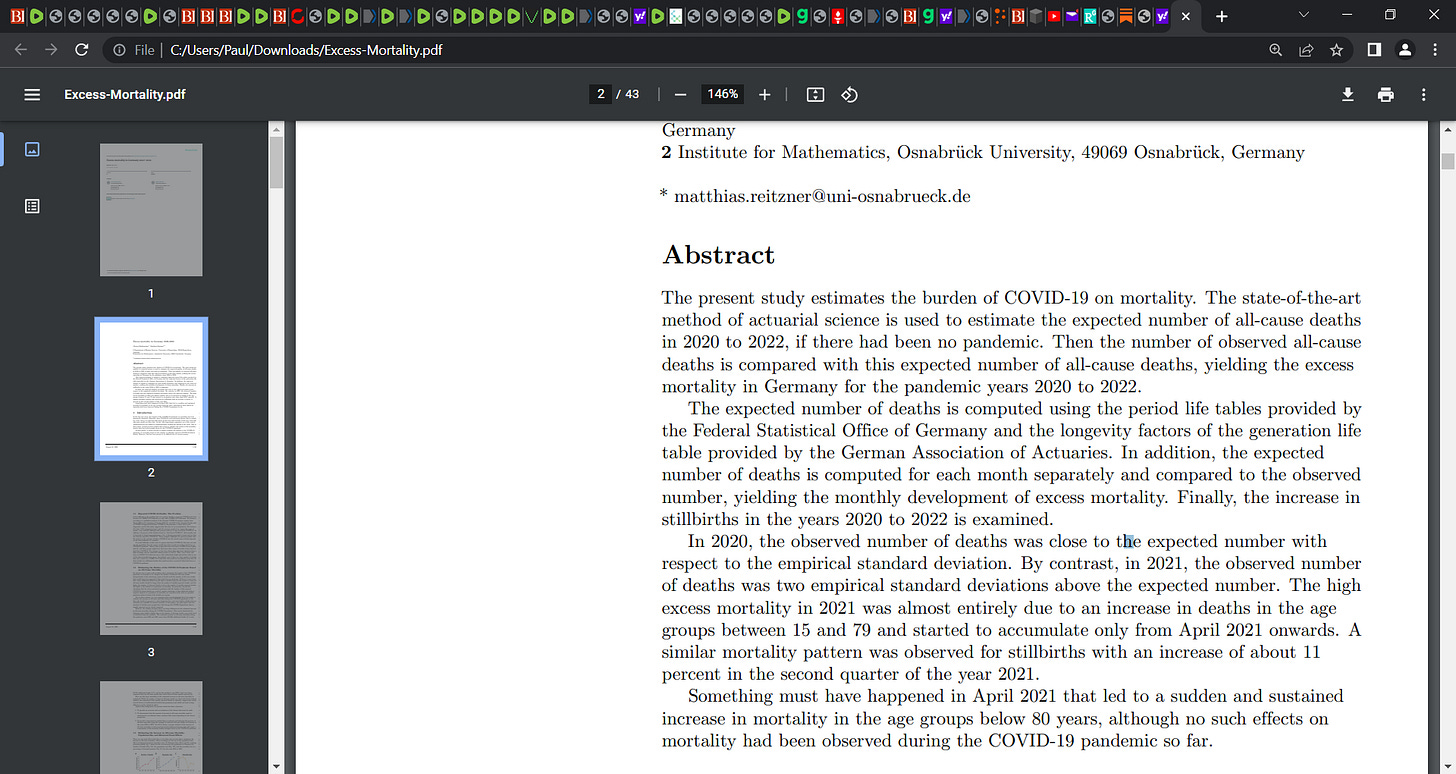Expand the tab search dropdown chevron
Image resolution: width=1456 pixels, height=774 pixels.
(x=1303, y=15)
